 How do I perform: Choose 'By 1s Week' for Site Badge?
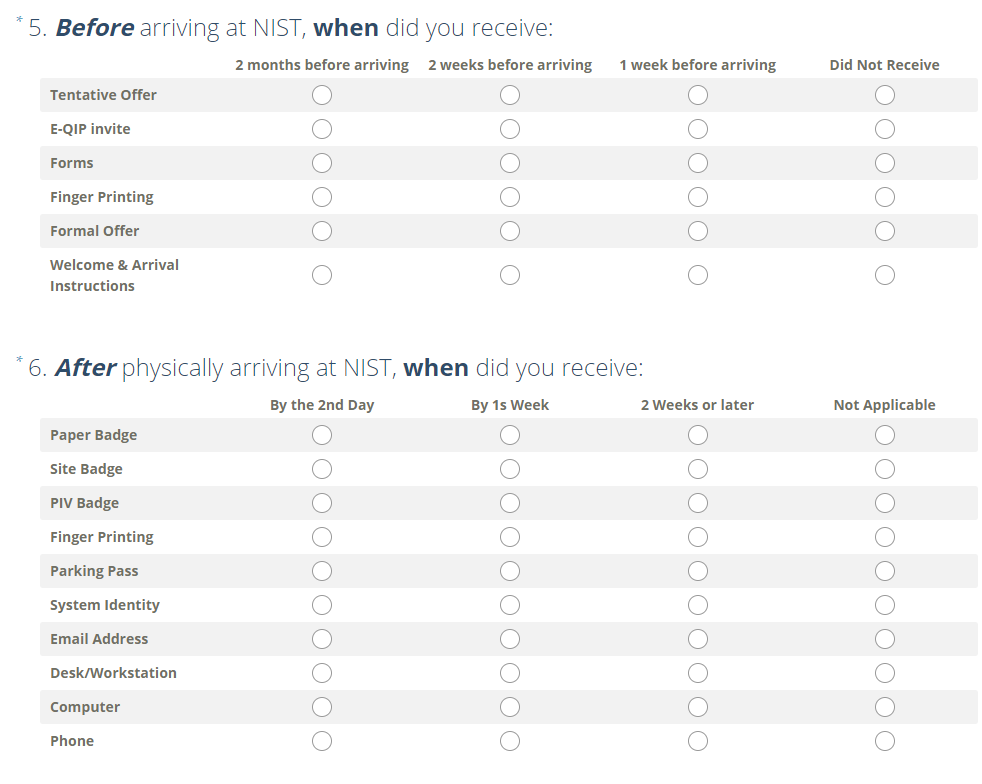[510, 469]
